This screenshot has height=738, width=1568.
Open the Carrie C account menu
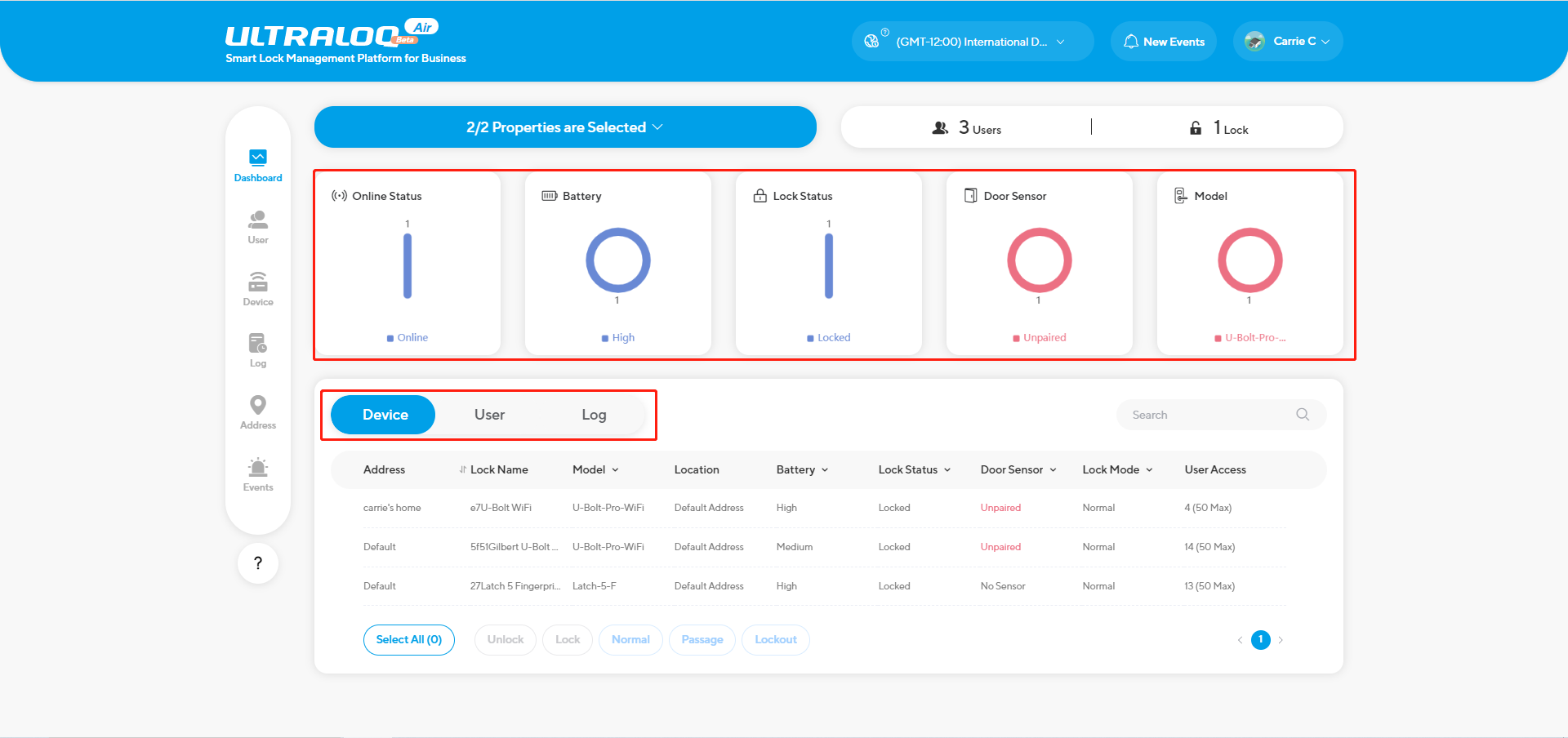coord(1288,42)
